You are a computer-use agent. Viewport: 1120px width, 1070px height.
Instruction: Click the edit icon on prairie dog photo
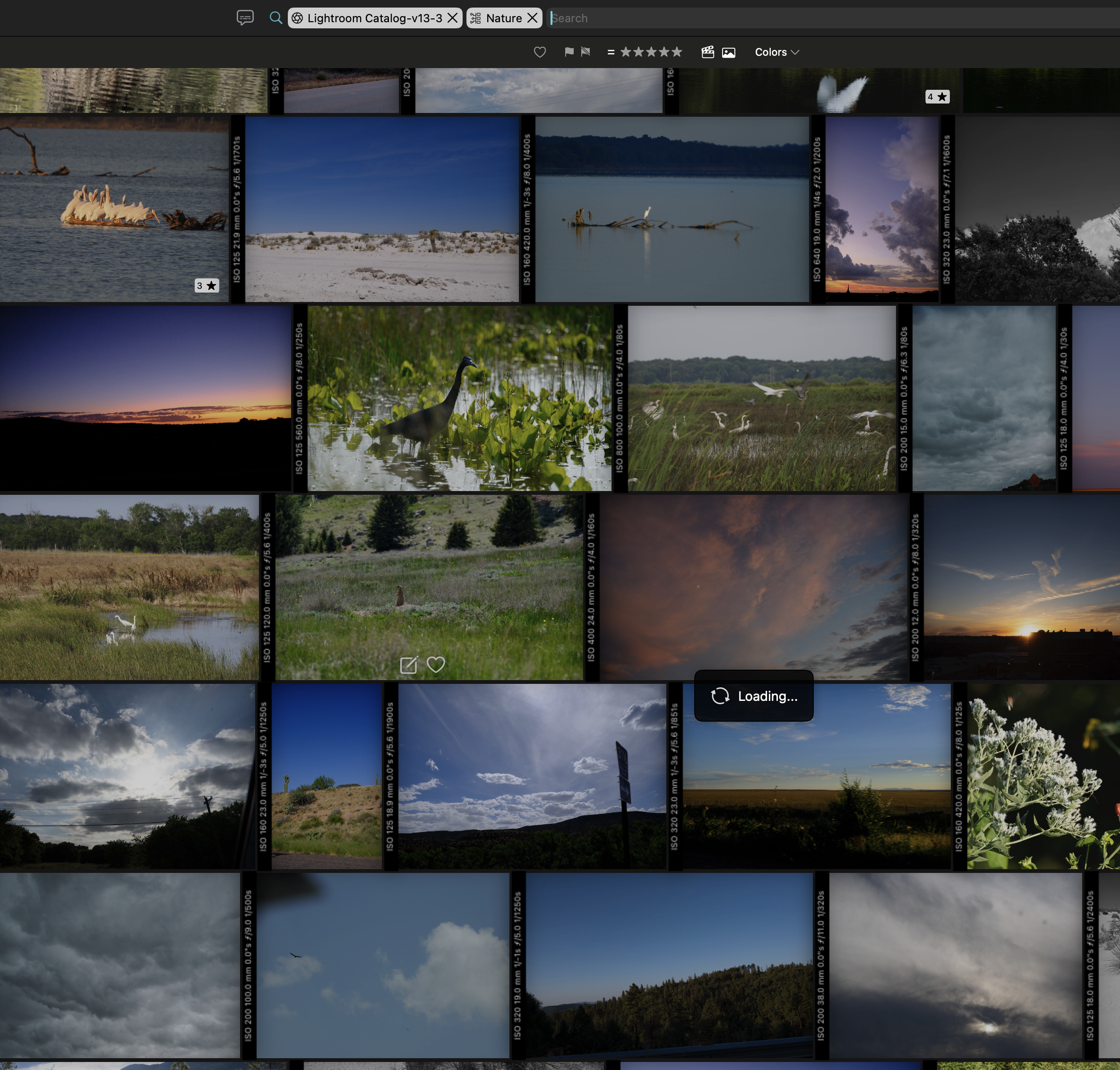(x=408, y=664)
